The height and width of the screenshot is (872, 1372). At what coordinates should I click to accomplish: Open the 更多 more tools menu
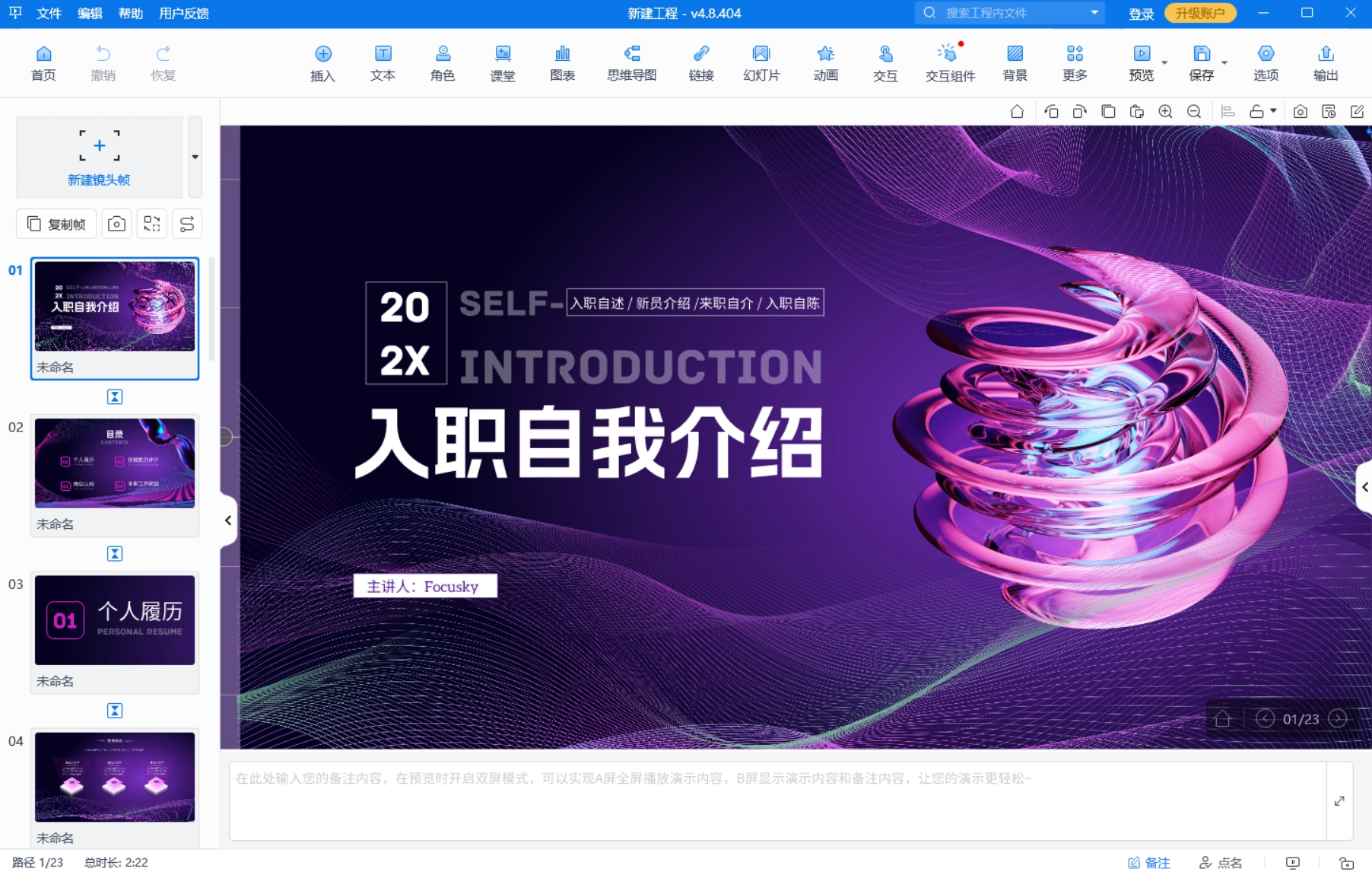click(1075, 62)
